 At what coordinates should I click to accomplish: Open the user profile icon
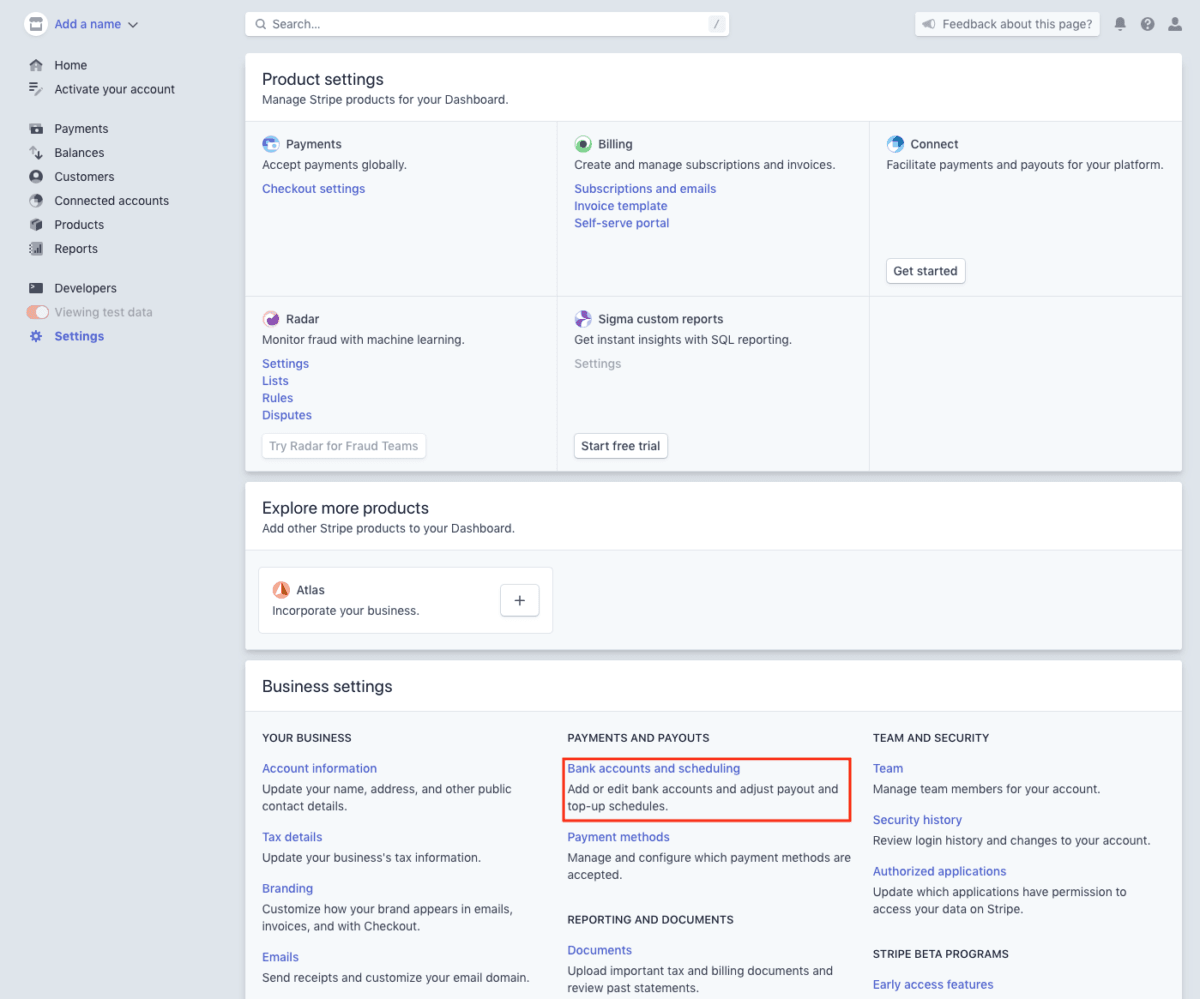coord(1175,24)
